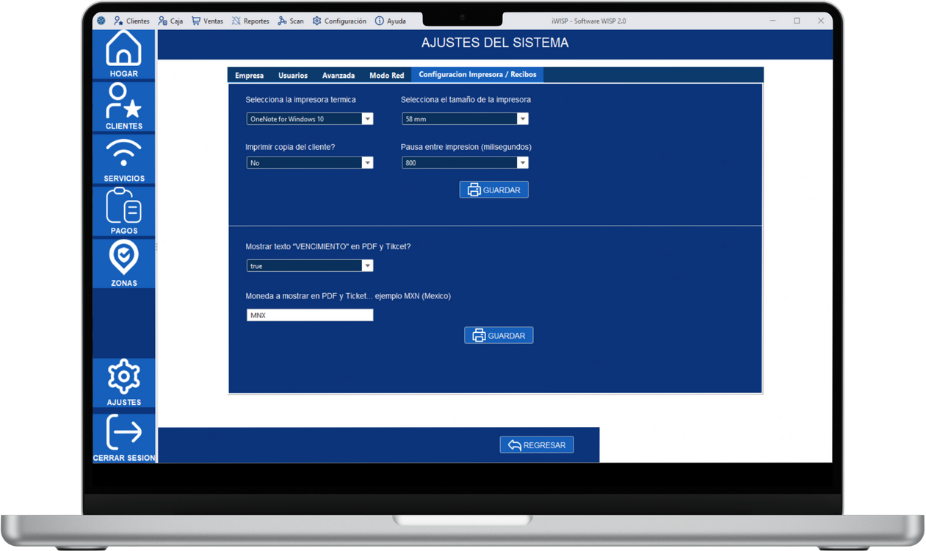Click the lower GUARDAR currency button
Screen dimensions: 926x551
pos(498,336)
